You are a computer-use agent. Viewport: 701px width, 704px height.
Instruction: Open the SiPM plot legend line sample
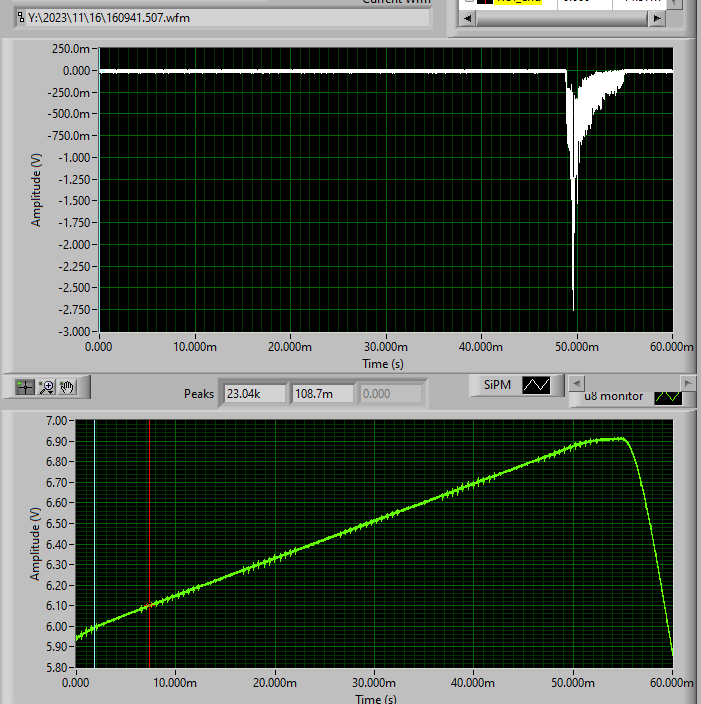[536, 385]
